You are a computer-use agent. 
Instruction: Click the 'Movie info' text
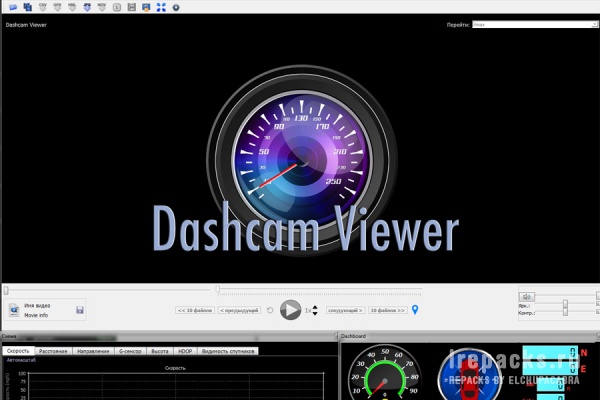[x=36, y=315]
